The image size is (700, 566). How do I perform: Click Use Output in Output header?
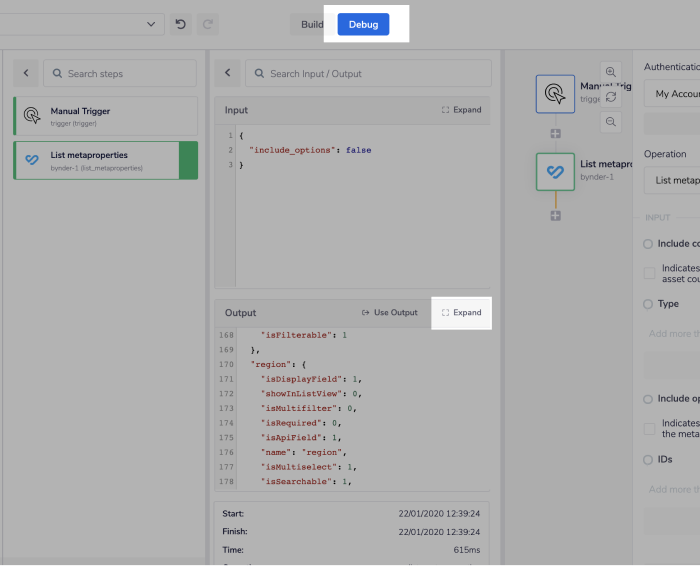click(x=390, y=312)
